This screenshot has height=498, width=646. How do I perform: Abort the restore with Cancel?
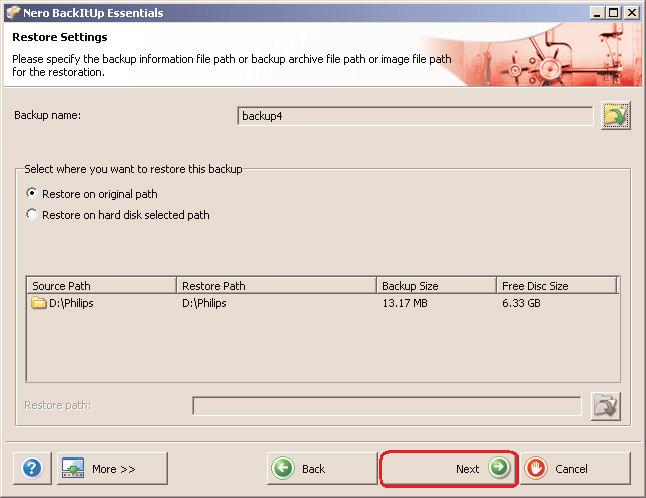pos(576,468)
